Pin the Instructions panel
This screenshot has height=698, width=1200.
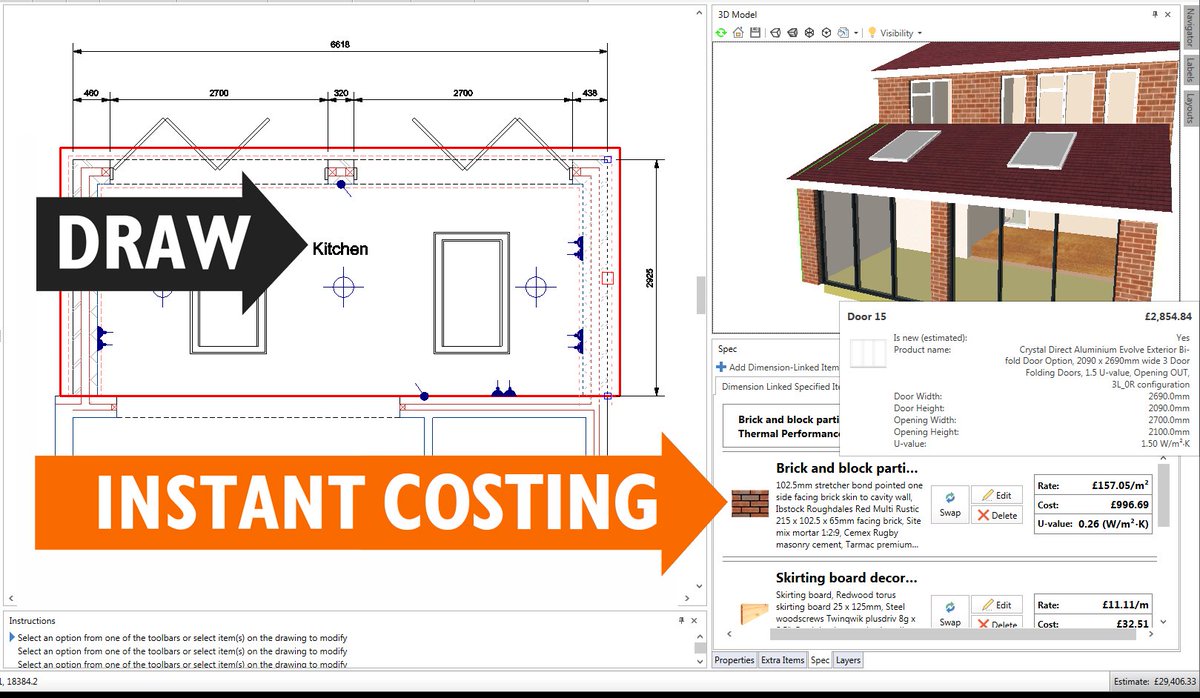tap(681, 621)
